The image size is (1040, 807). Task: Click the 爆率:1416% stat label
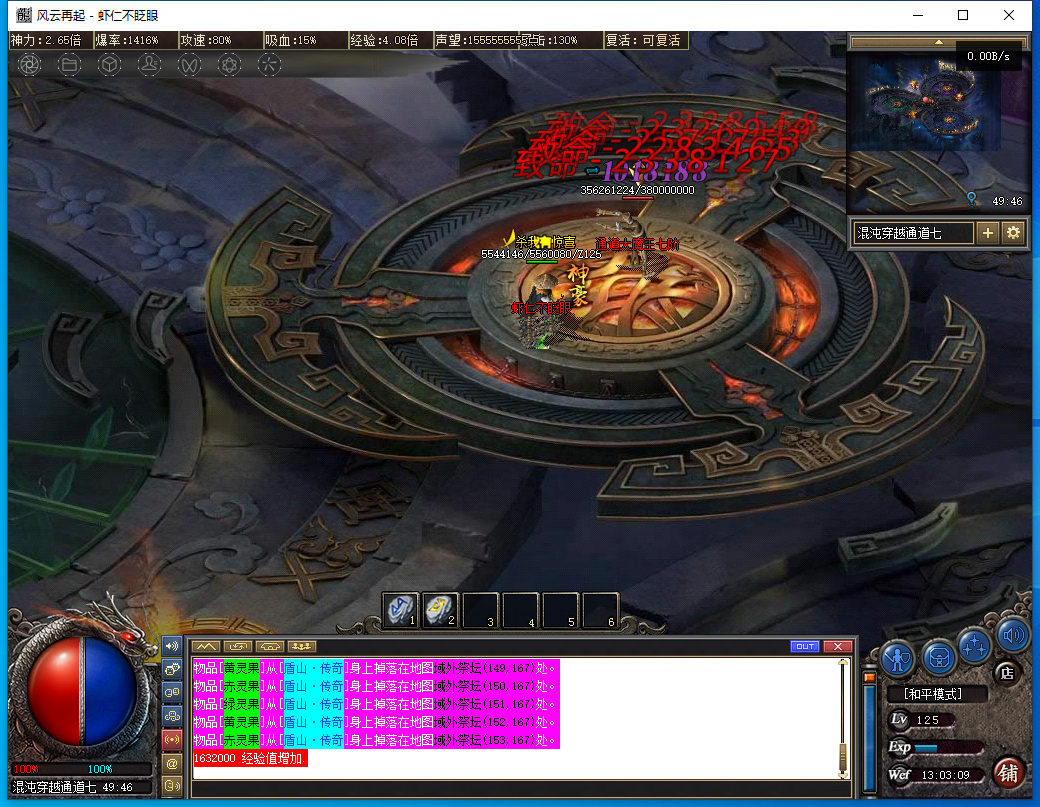127,40
